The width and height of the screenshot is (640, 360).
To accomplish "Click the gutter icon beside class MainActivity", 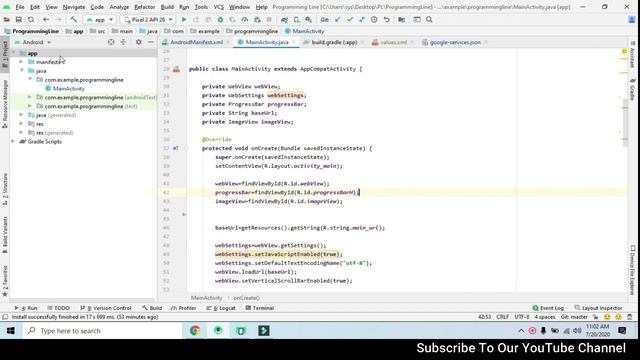I will tap(176, 69).
